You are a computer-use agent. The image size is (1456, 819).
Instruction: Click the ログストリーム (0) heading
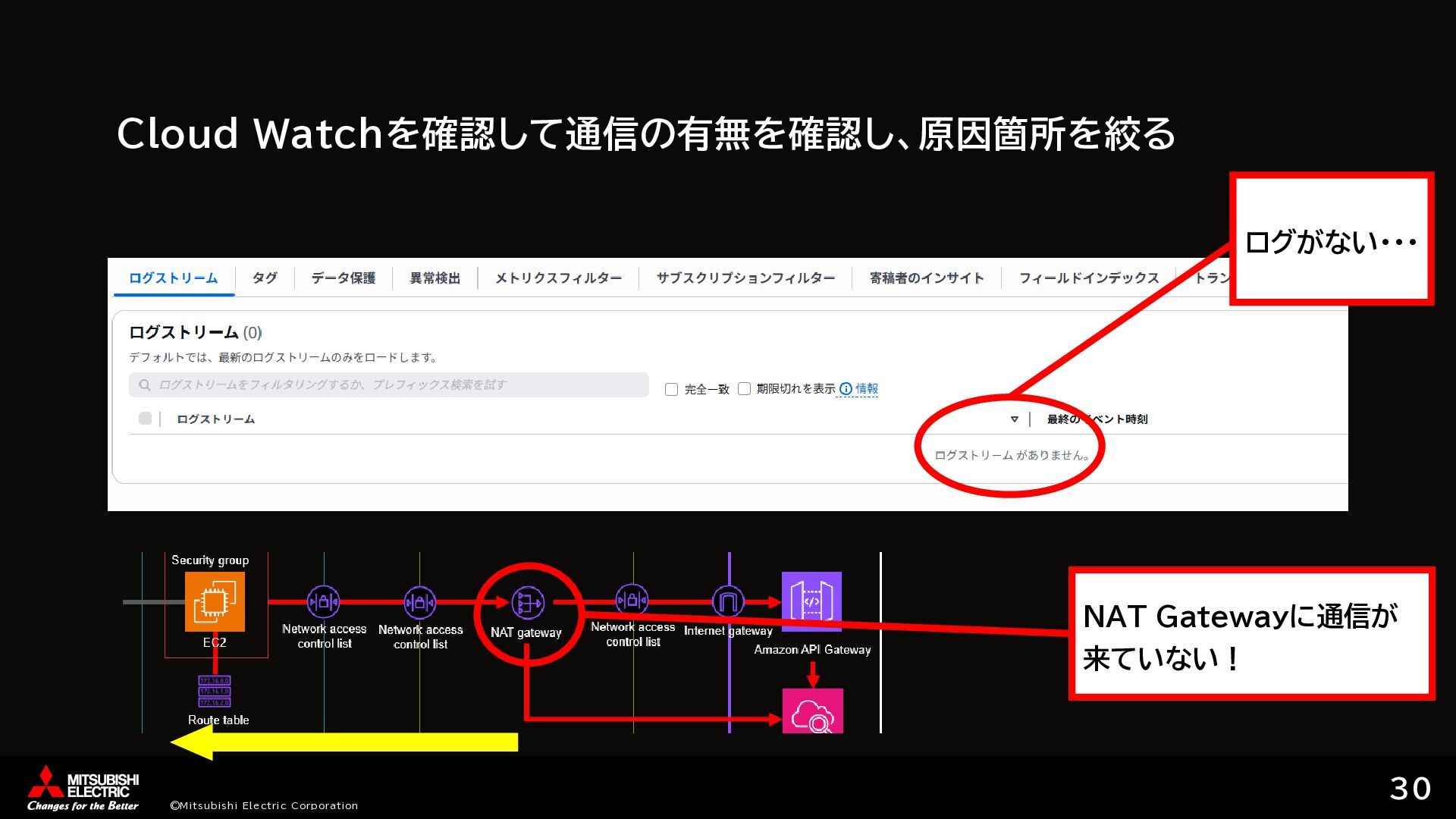[196, 333]
